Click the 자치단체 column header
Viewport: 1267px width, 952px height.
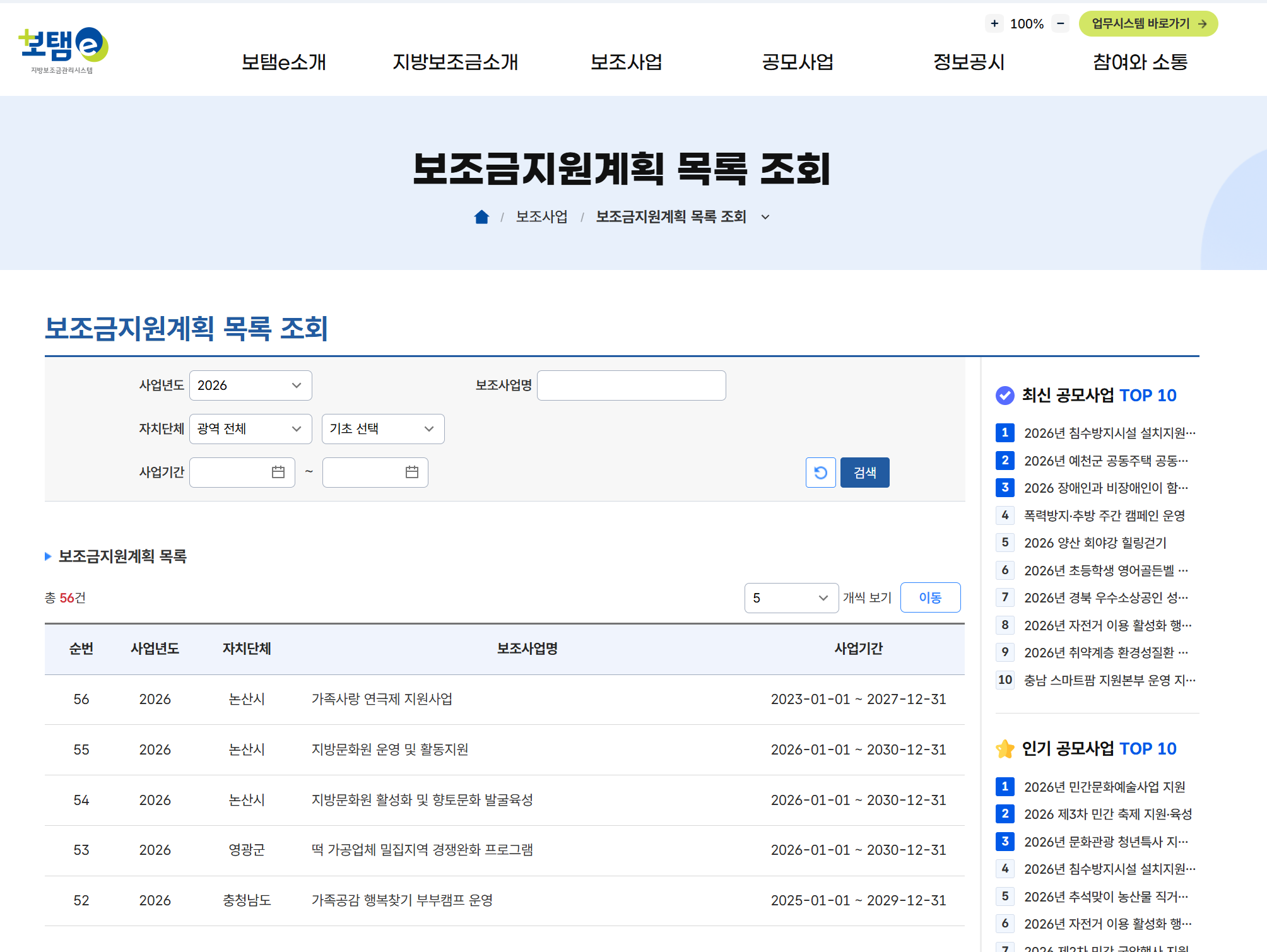[247, 649]
